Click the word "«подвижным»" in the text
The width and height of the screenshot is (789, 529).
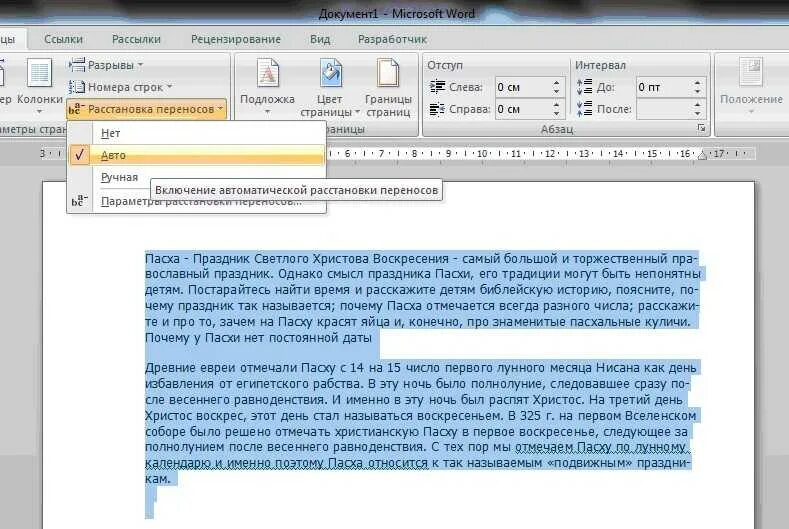[592, 463]
